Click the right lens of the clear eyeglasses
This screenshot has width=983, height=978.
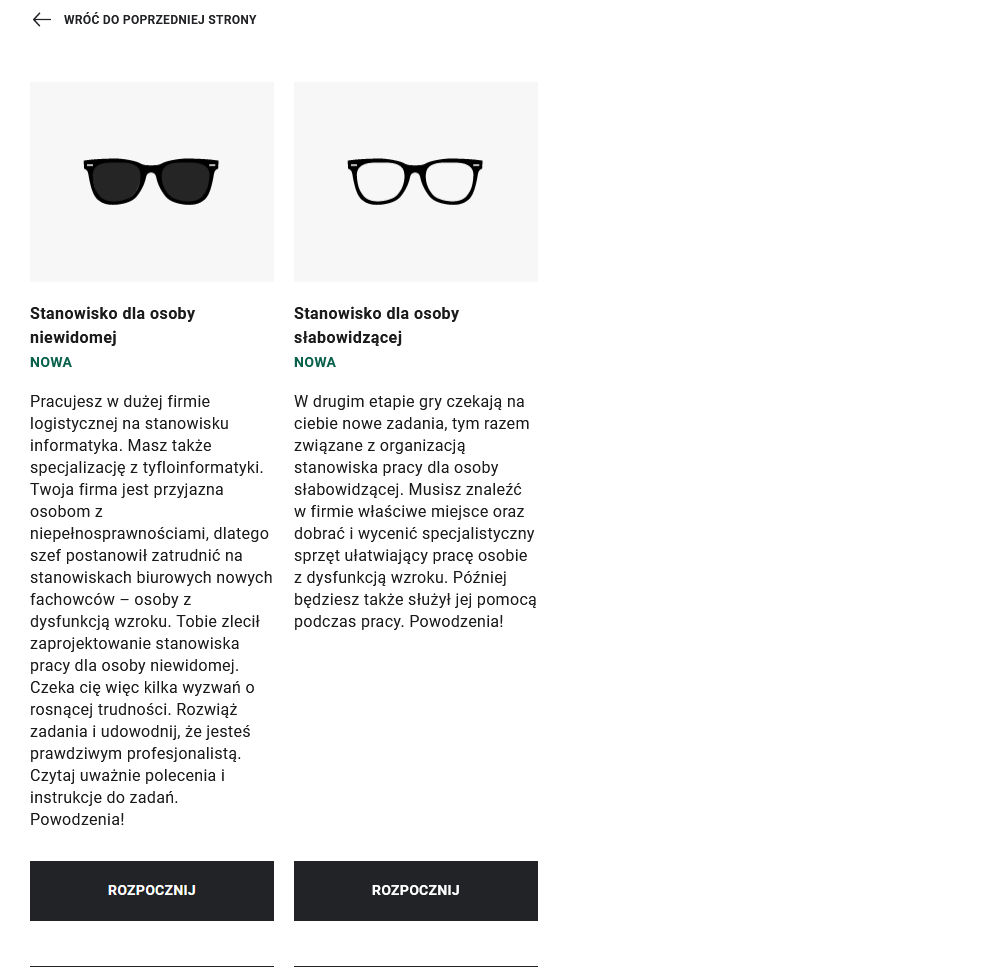click(x=449, y=183)
